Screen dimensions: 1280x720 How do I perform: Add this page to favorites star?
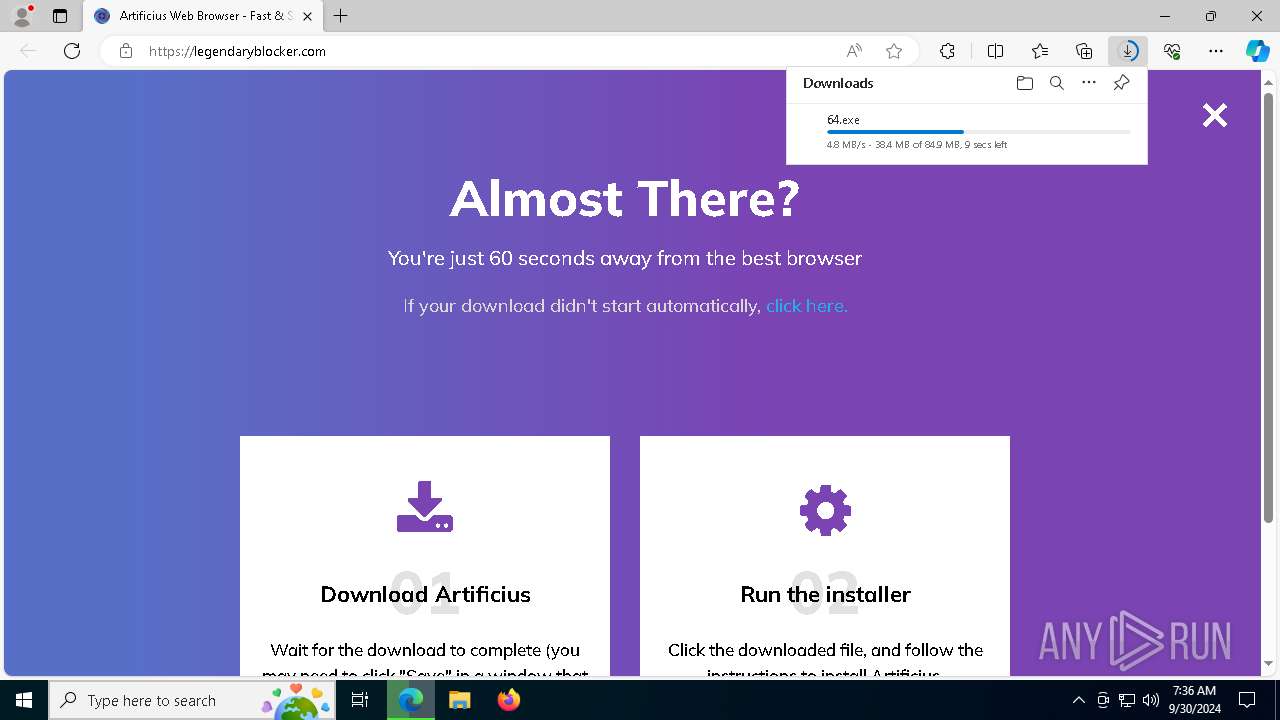tap(894, 51)
